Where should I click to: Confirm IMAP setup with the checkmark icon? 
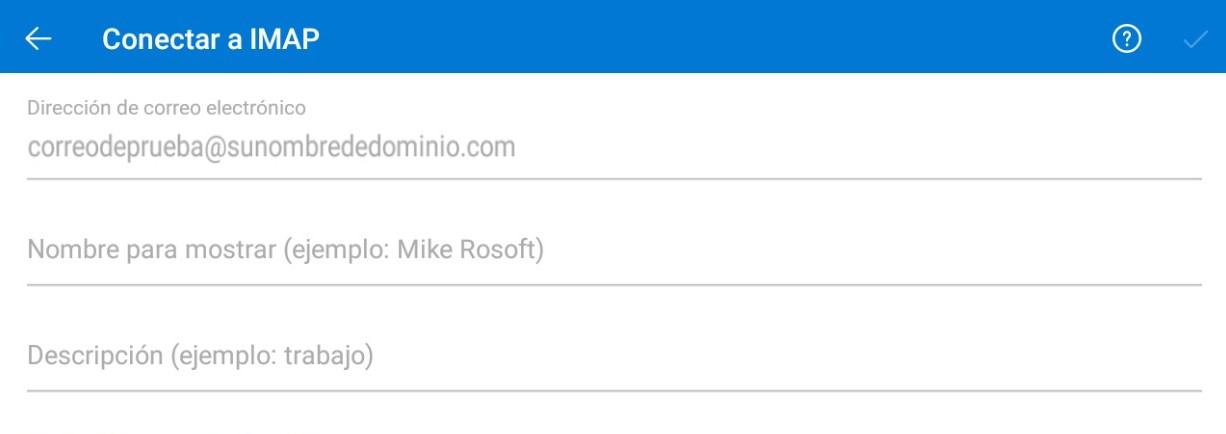(x=1195, y=40)
